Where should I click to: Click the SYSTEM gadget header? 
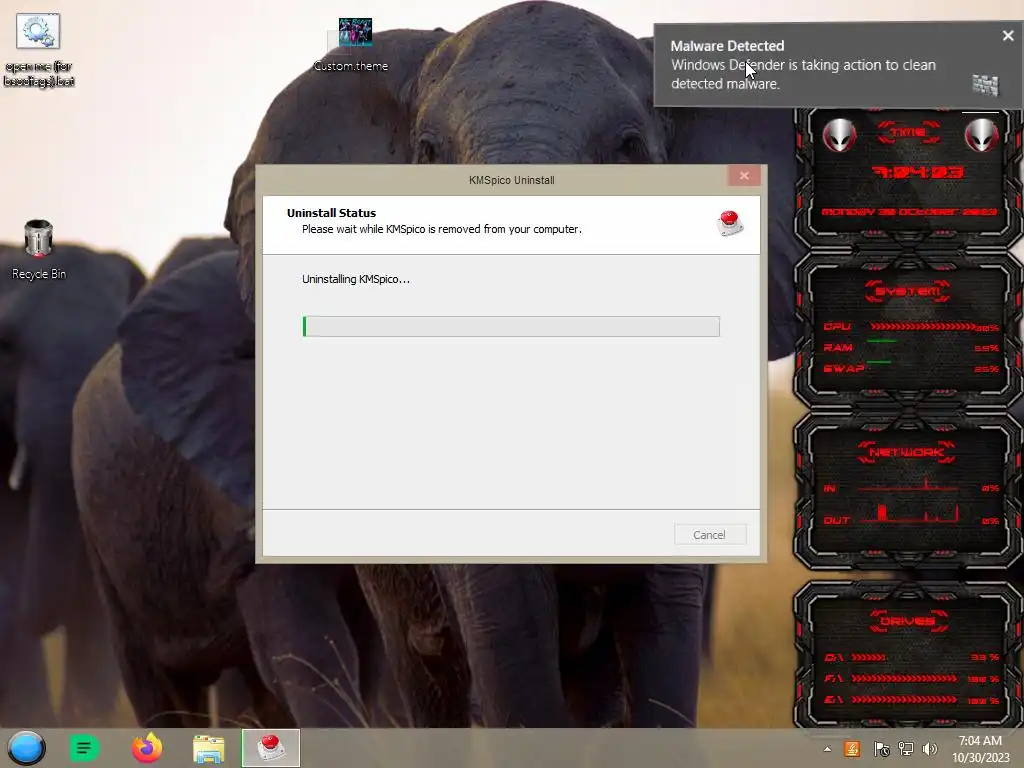point(908,291)
